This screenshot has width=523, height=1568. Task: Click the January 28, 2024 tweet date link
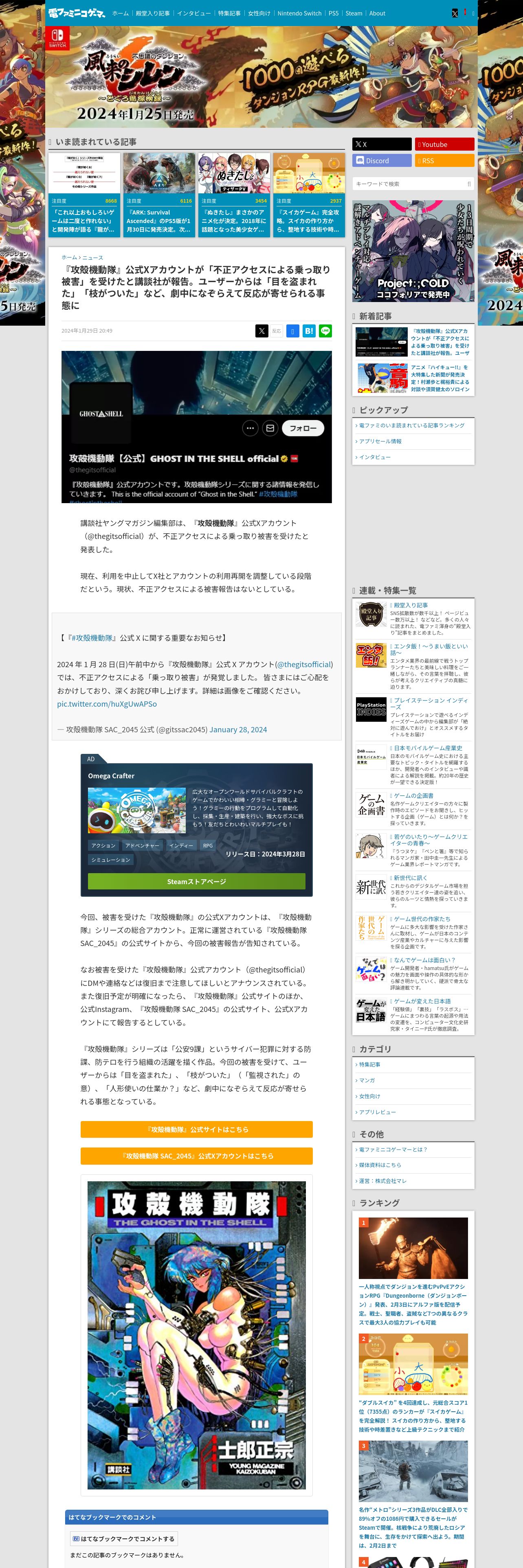tap(238, 730)
